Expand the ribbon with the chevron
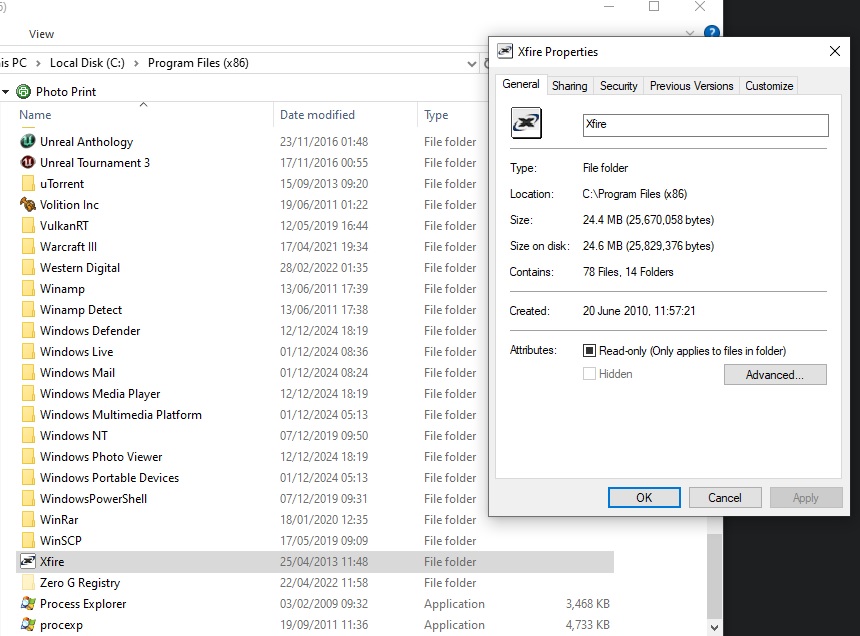 pyautogui.click(x=690, y=33)
